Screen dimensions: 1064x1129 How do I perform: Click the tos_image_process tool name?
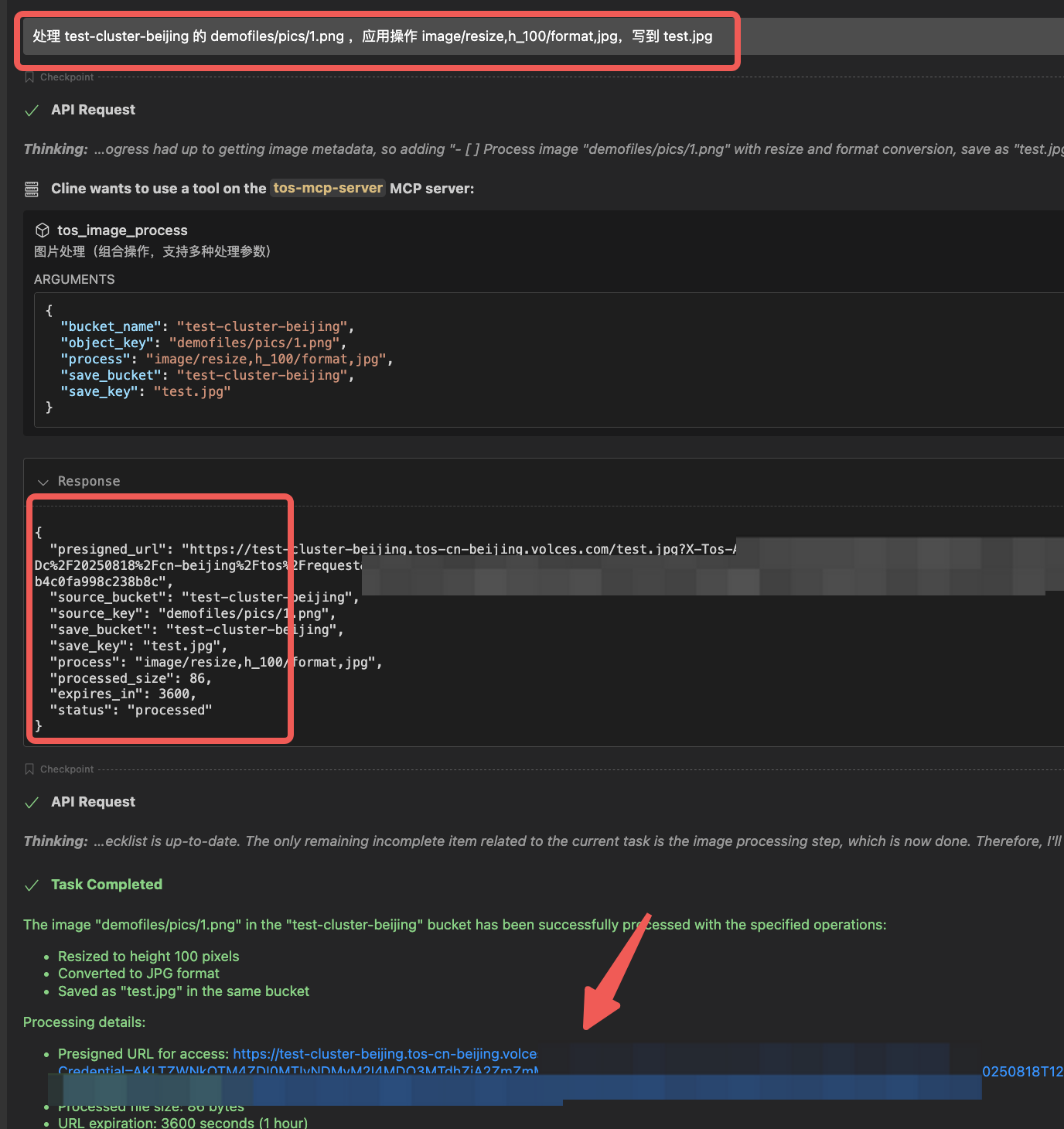122,230
